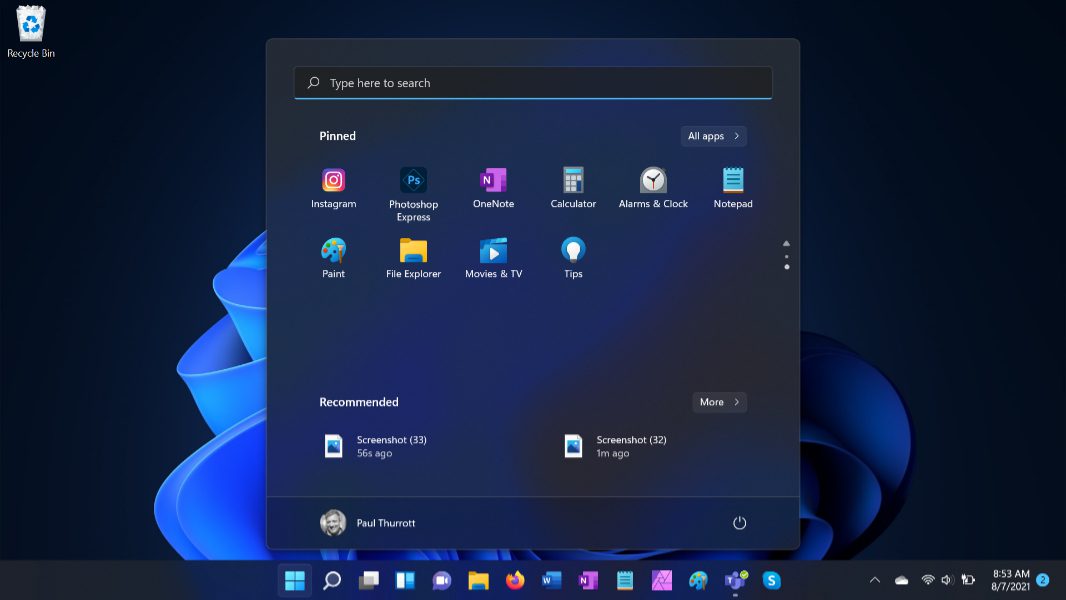The height and width of the screenshot is (600, 1066).
Task: Click the power button in Start menu
Action: click(739, 523)
